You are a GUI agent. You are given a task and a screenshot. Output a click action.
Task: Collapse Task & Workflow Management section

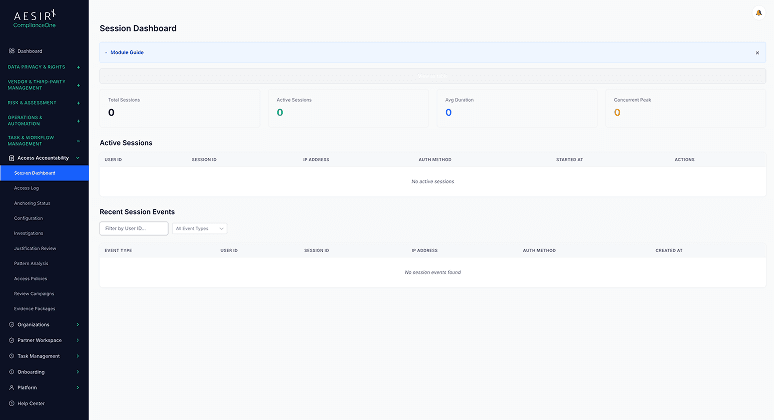click(78, 141)
